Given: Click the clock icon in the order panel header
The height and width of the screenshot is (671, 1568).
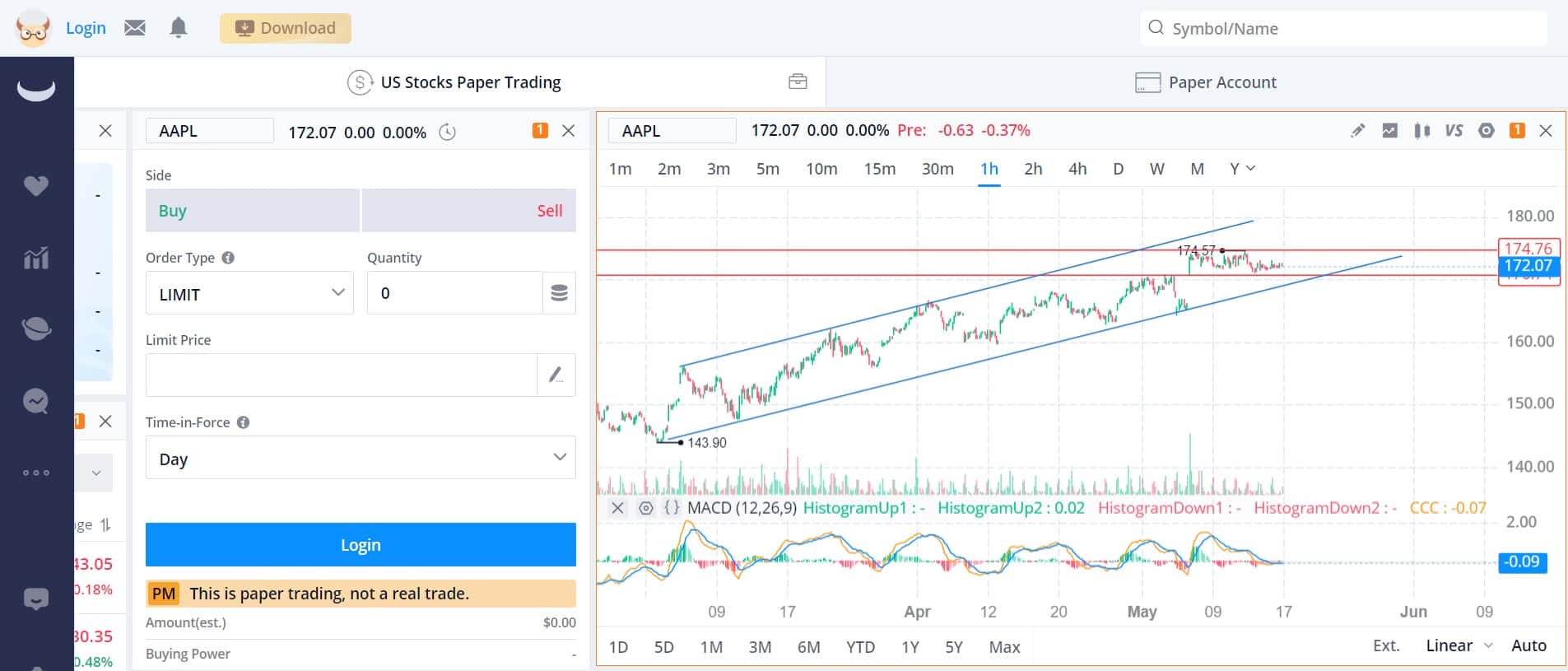Looking at the screenshot, I should click(448, 132).
